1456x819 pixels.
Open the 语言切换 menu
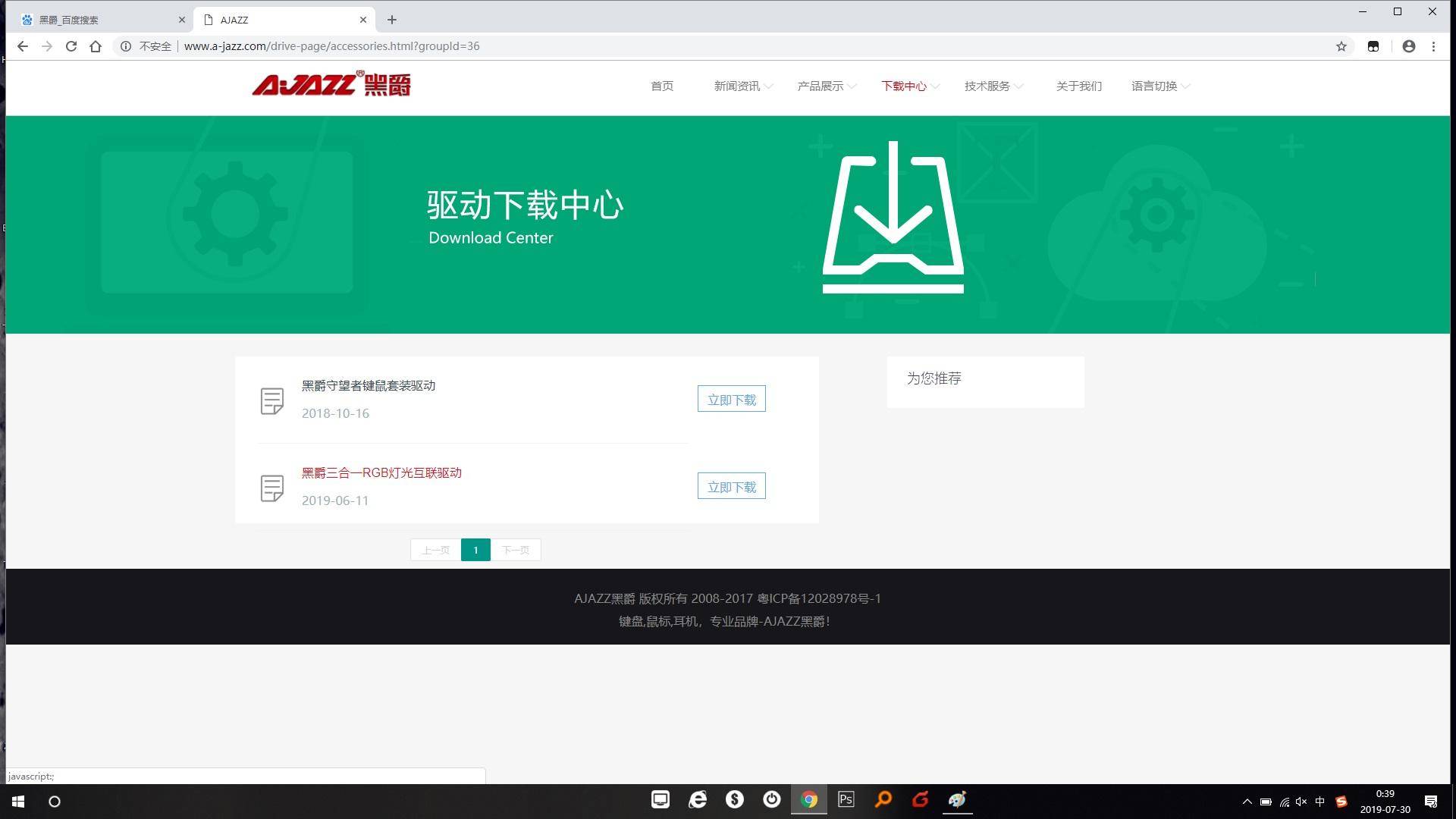click(1153, 86)
